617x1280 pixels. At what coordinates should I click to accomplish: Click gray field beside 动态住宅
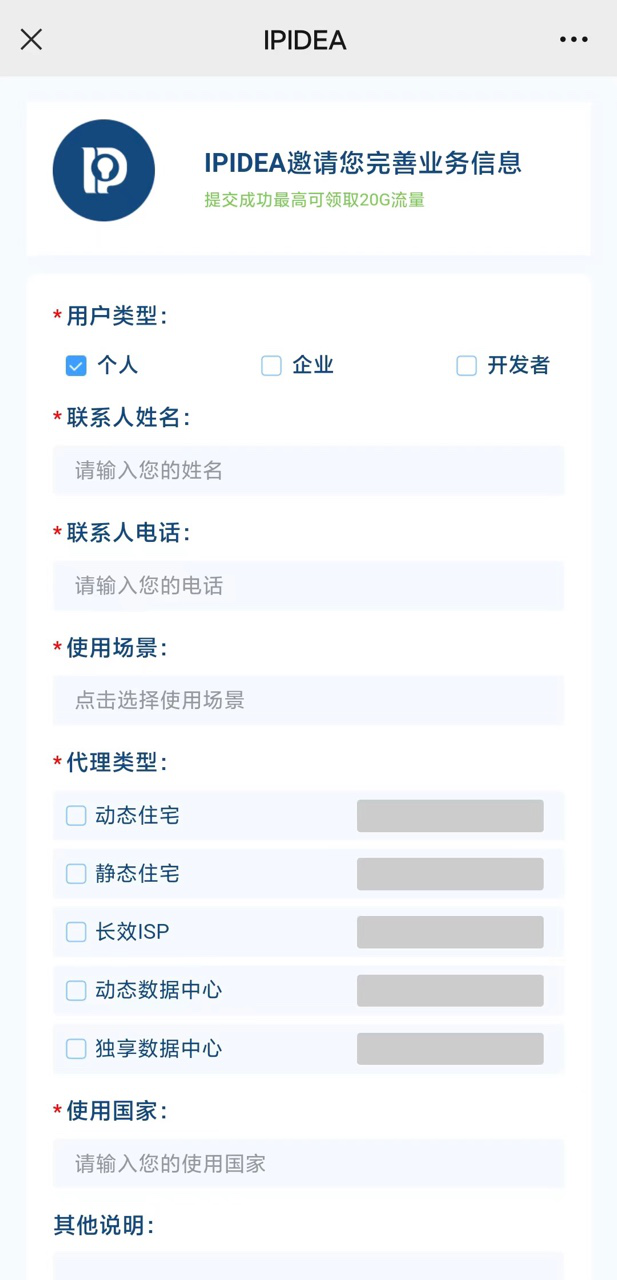pyautogui.click(x=450, y=816)
